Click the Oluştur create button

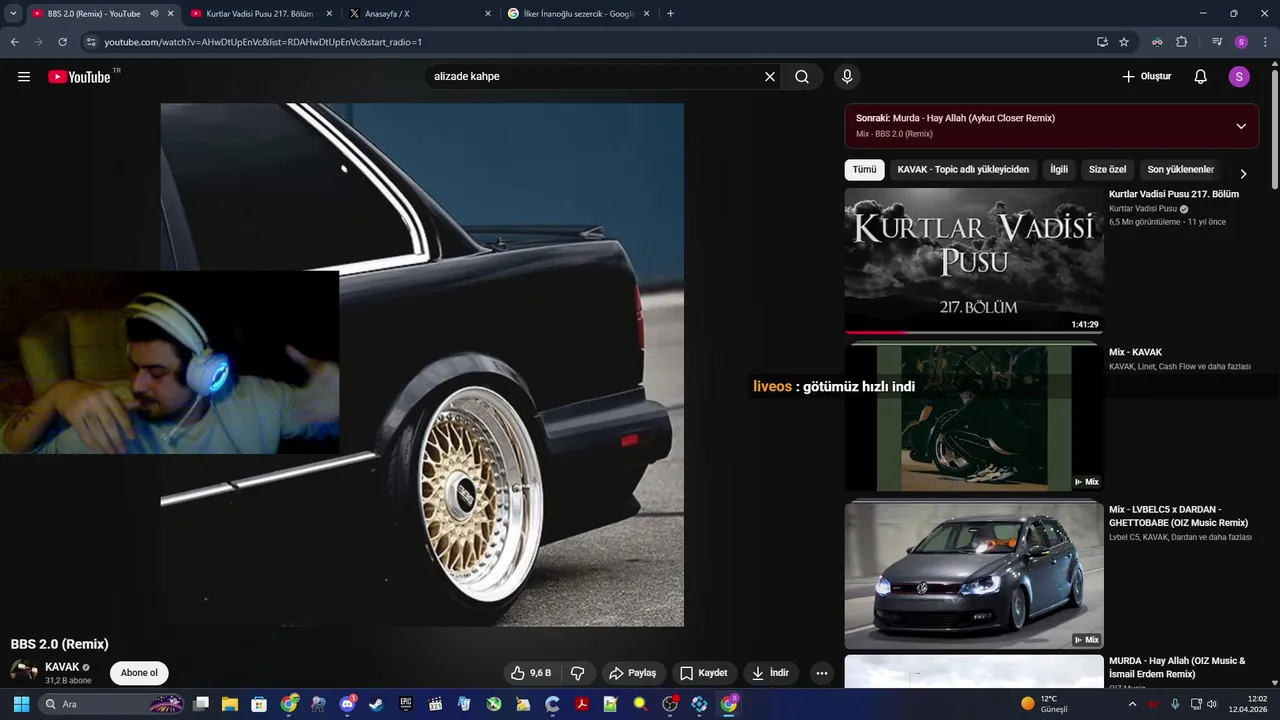coord(1146,77)
